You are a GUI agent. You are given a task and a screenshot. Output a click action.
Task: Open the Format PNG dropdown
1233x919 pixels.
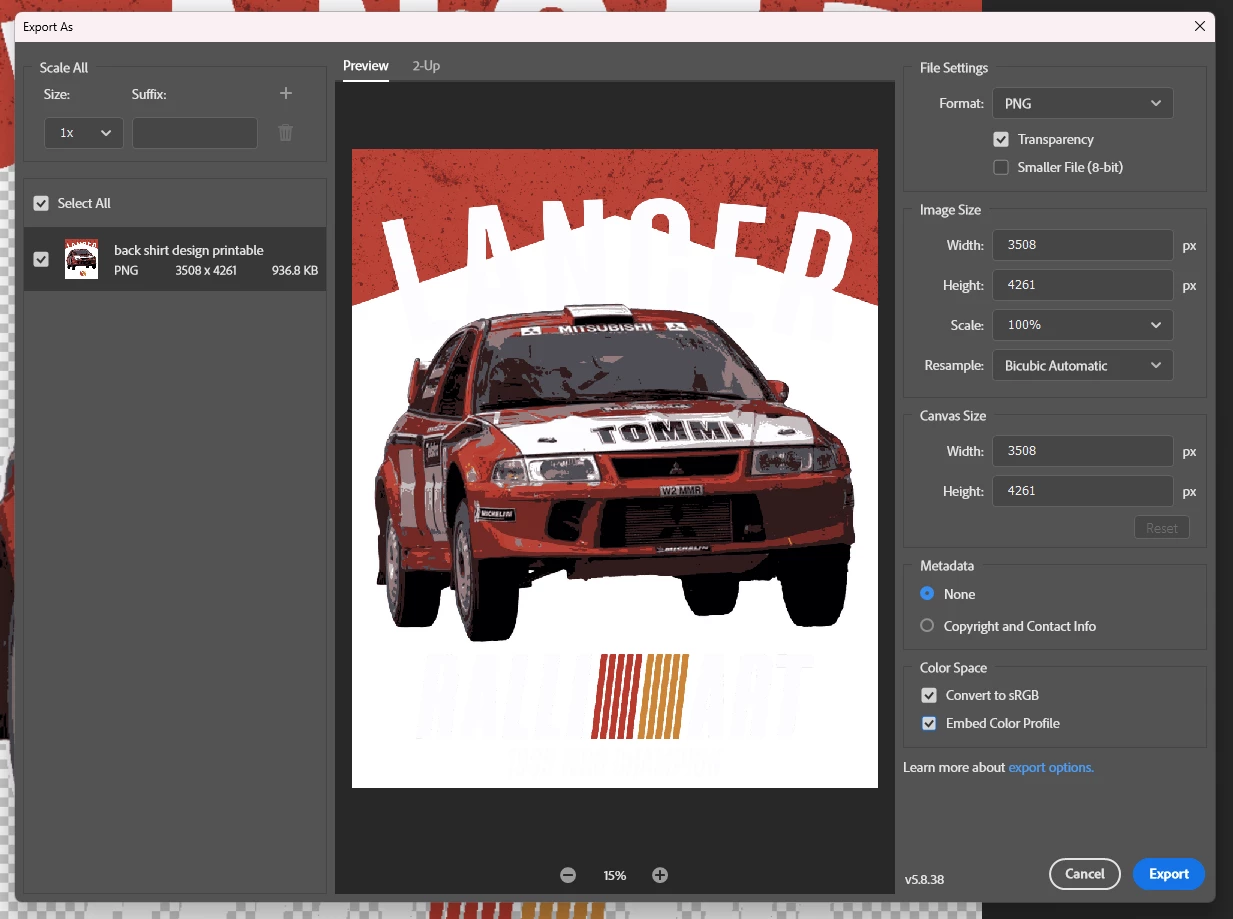coord(1083,103)
